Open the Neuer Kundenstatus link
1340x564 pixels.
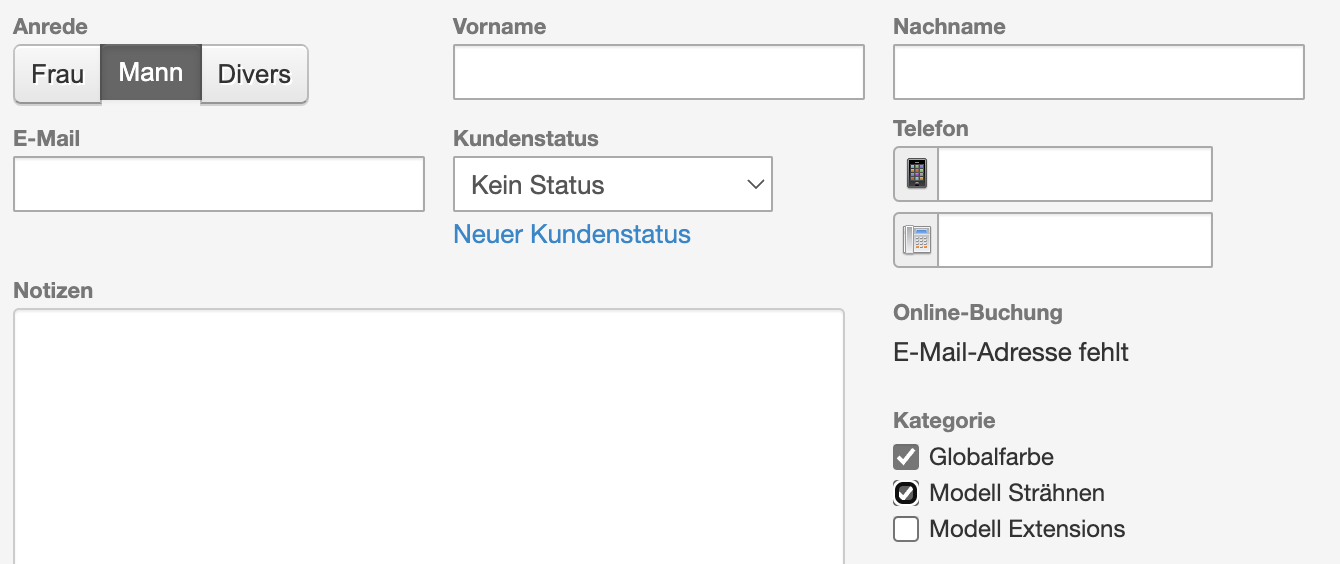[572, 234]
